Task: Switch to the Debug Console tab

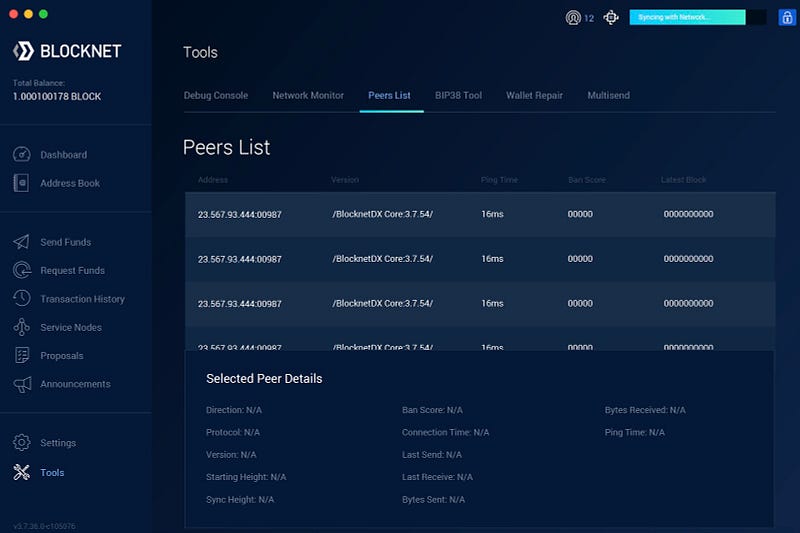Action: click(x=216, y=95)
